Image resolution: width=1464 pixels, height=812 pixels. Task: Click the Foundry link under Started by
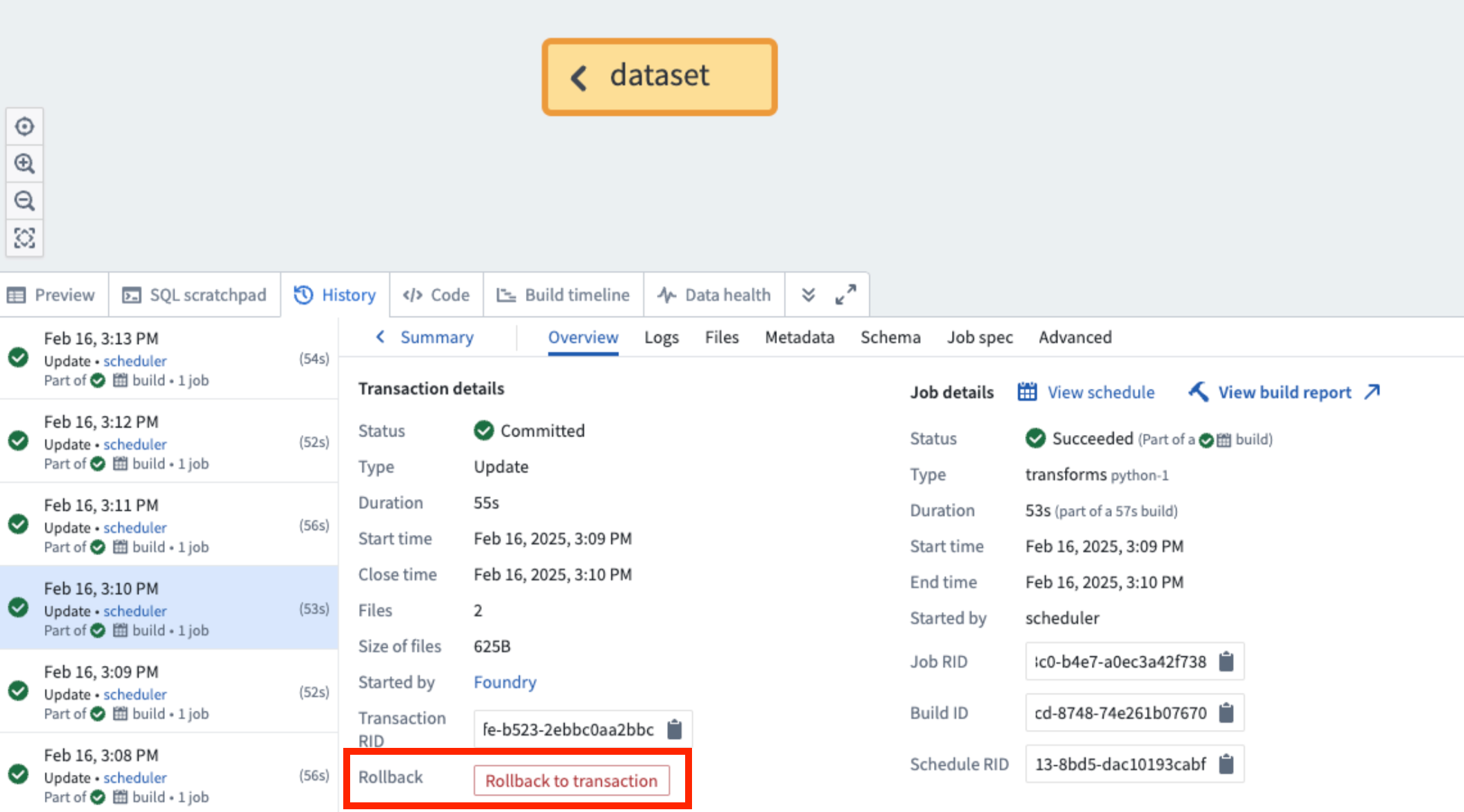coord(505,682)
